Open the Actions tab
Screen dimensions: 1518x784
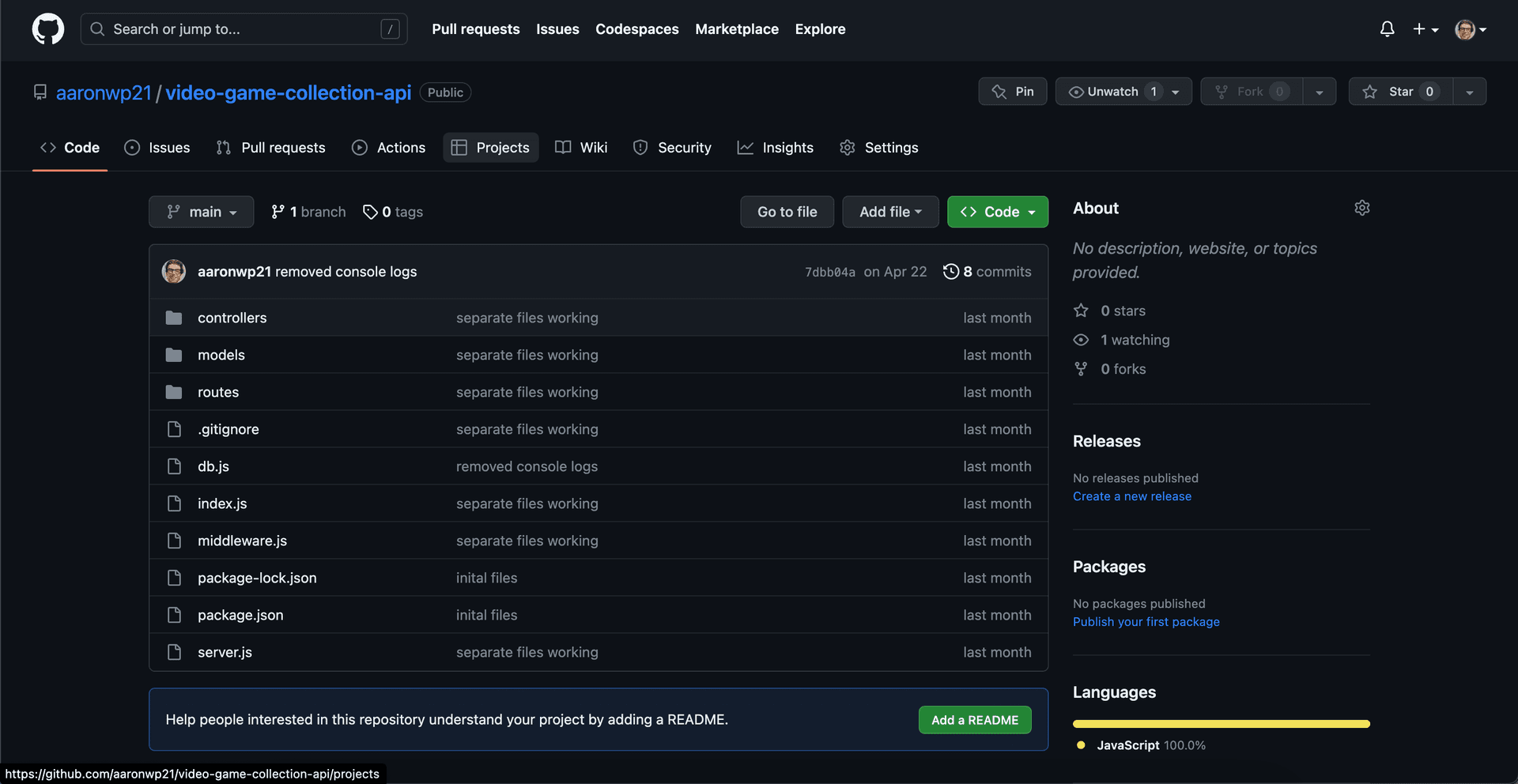(389, 148)
